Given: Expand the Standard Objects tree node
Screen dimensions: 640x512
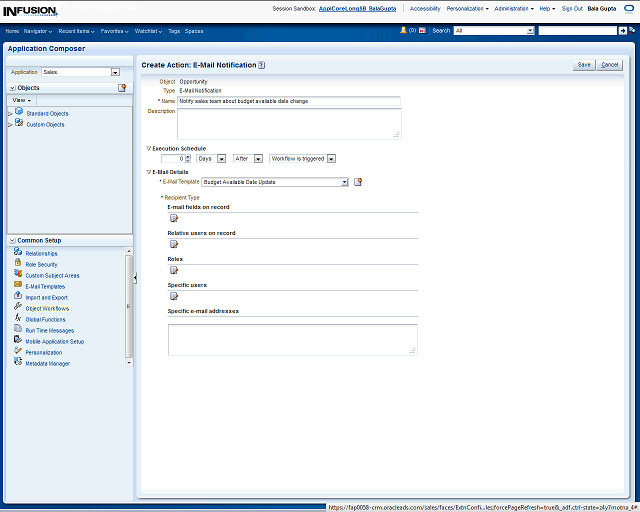Looking at the screenshot, I should click(10, 114).
